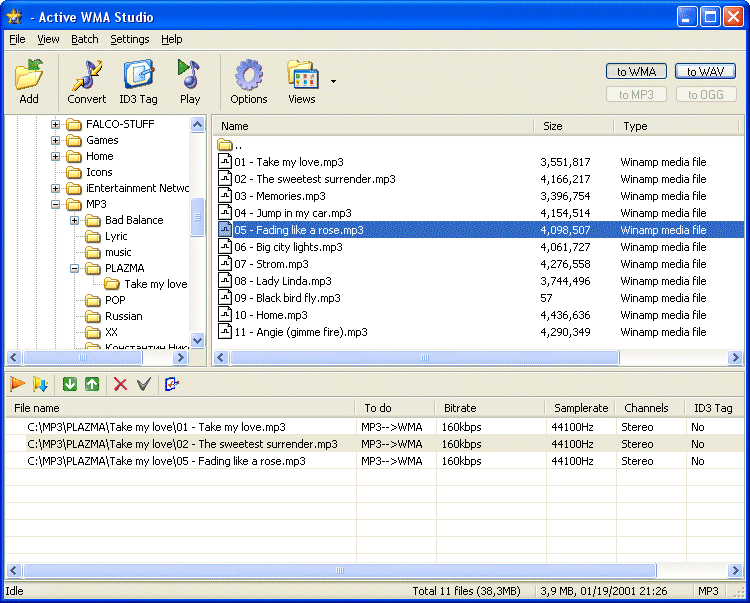Viewport: 750px width, 603px height.
Task: Click the POP folder icon in tree
Action: [x=93, y=300]
